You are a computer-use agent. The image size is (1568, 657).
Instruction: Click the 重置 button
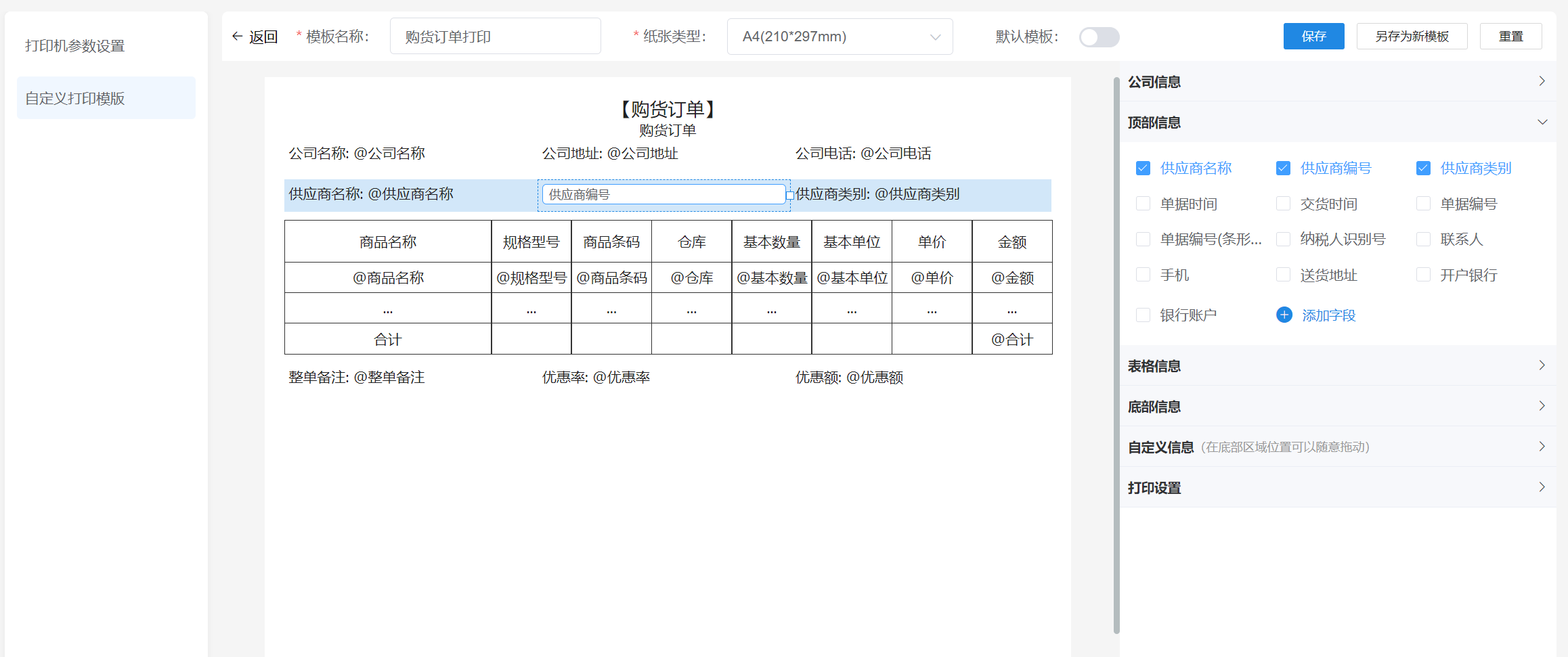[x=1510, y=37]
